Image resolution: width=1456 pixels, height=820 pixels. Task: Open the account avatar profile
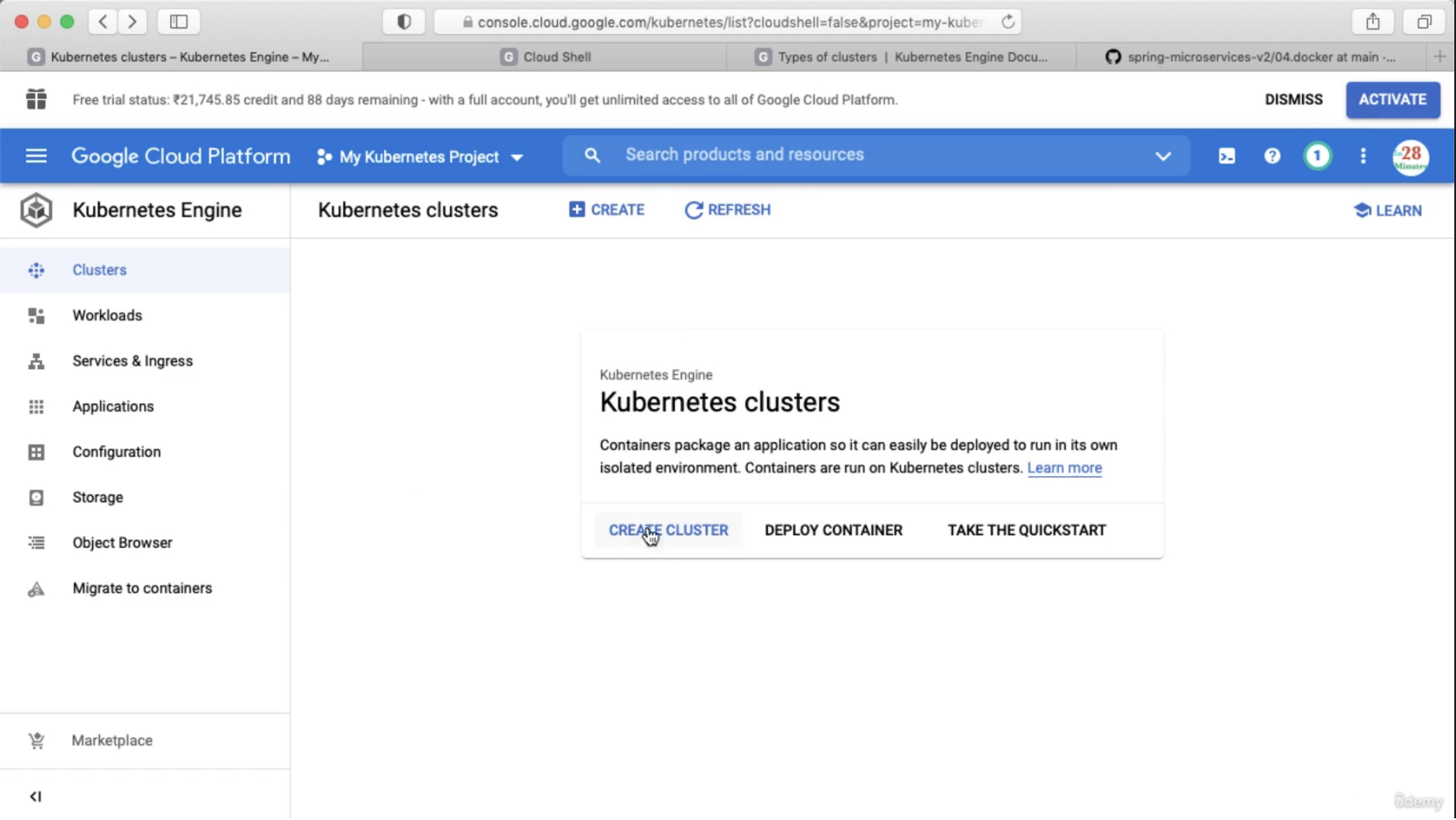[1411, 157]
